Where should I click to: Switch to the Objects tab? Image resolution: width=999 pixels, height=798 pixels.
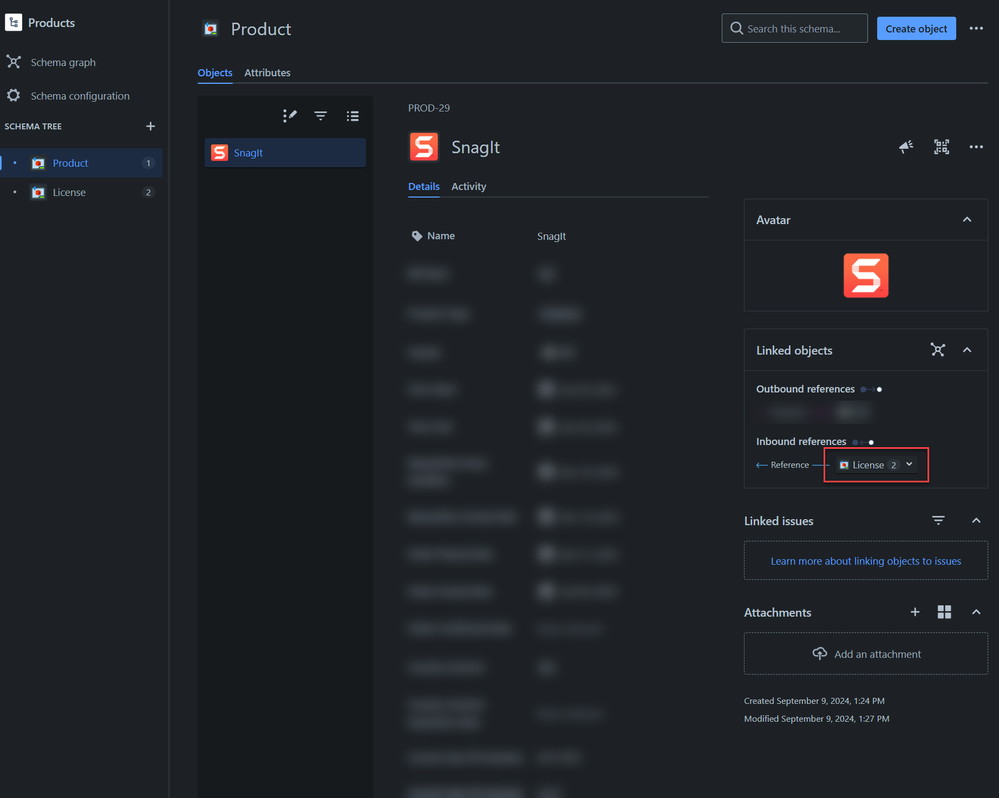pos(215,73)
